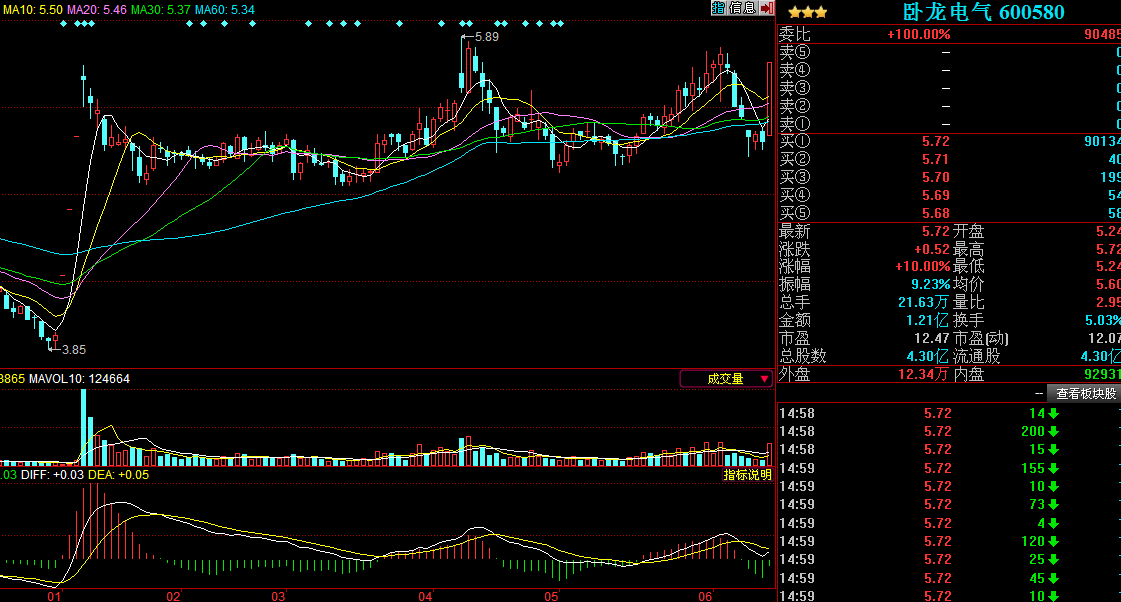Click the first cyan diamond info marker
Viewport: 1121px width, 602px height.
click(x=63, y=24)
